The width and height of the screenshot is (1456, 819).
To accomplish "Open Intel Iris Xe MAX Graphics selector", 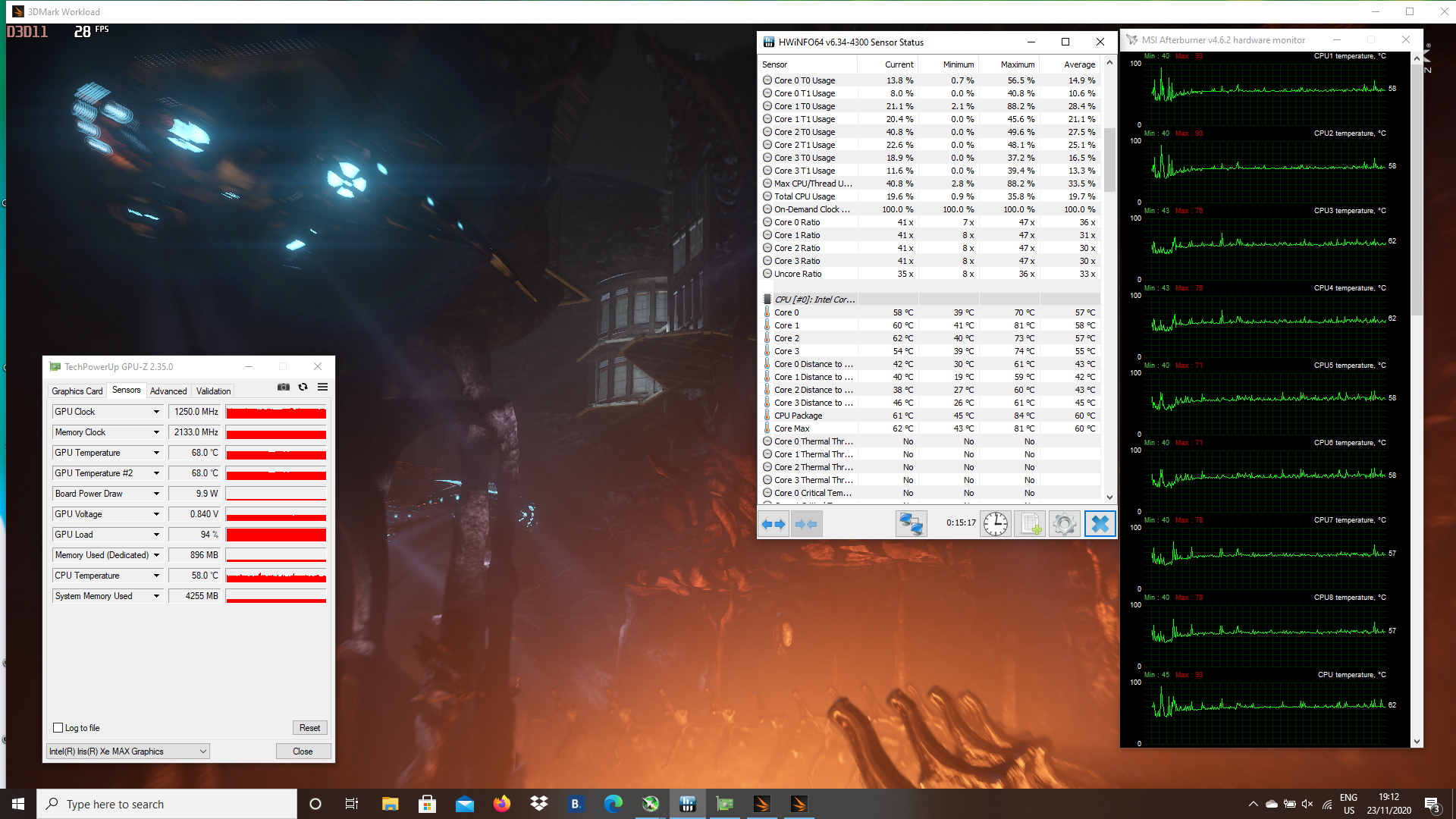I will [127, 752].
